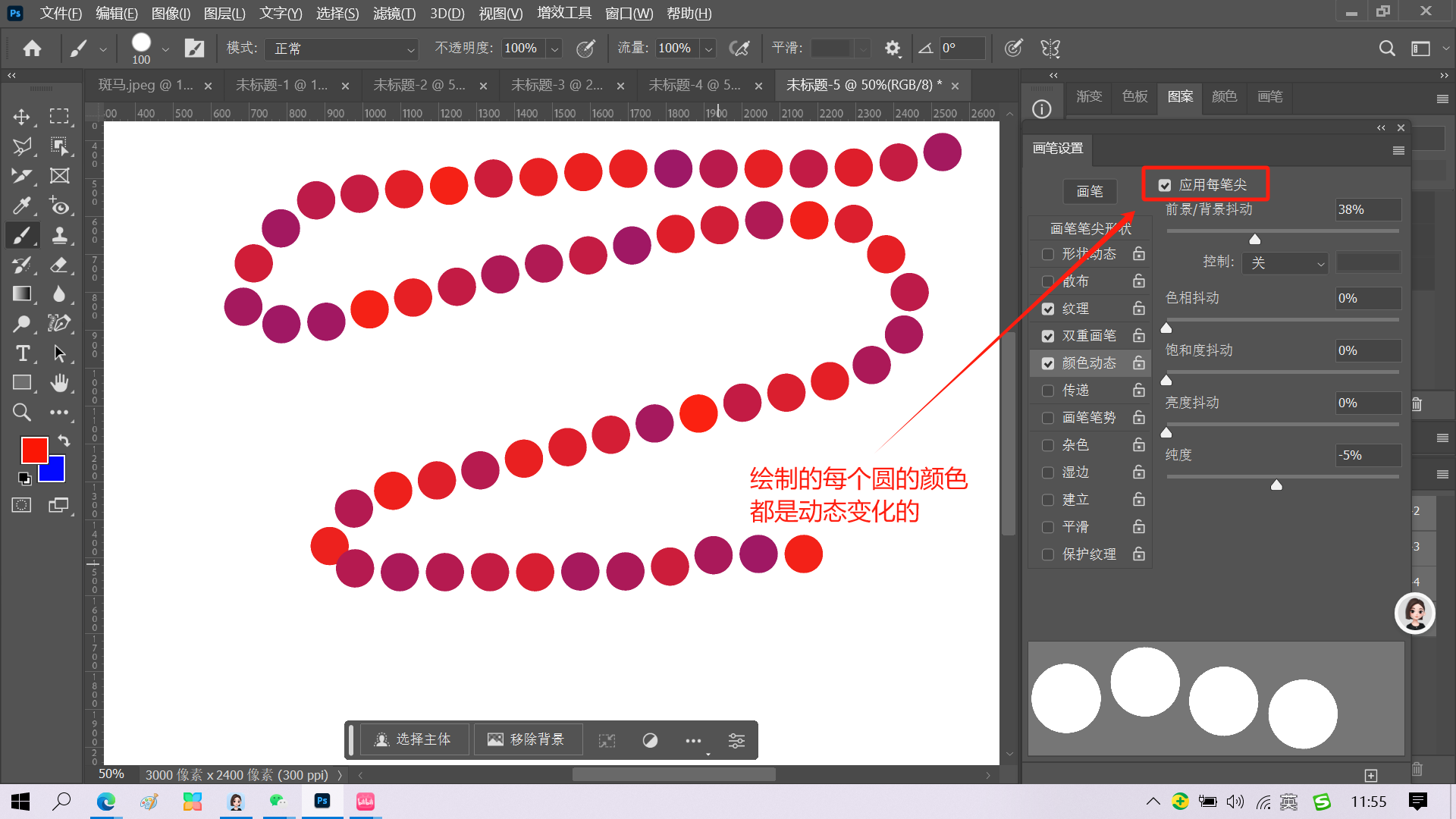The image size is (1456, 819).
Task: Click the 移除背景 button
Action: coord(528,739)
